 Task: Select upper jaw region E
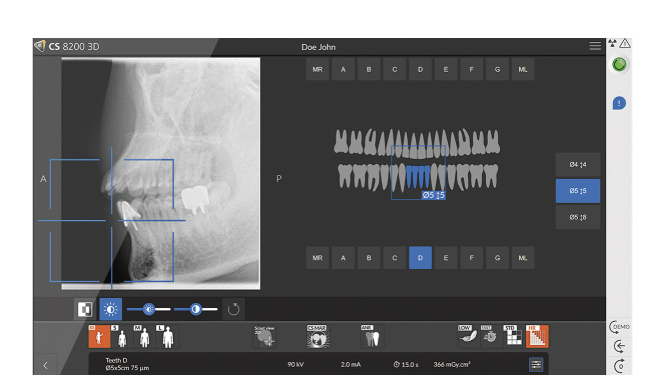click(446, 69)
